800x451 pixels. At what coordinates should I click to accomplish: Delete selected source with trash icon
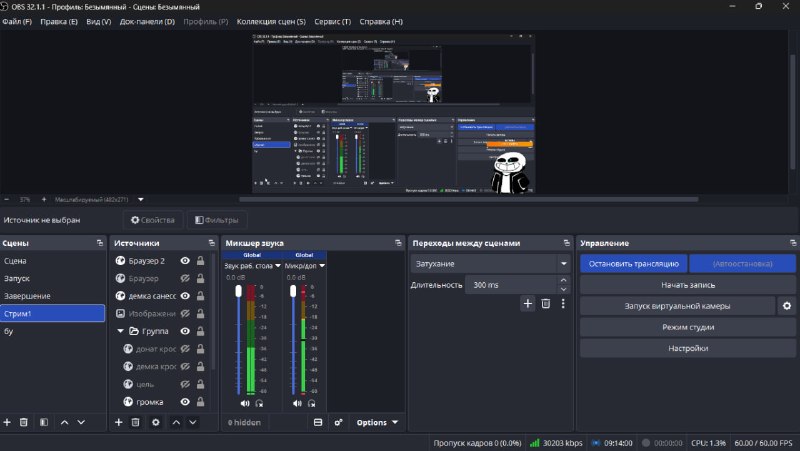pyautogui.click(x=135, y=422)
